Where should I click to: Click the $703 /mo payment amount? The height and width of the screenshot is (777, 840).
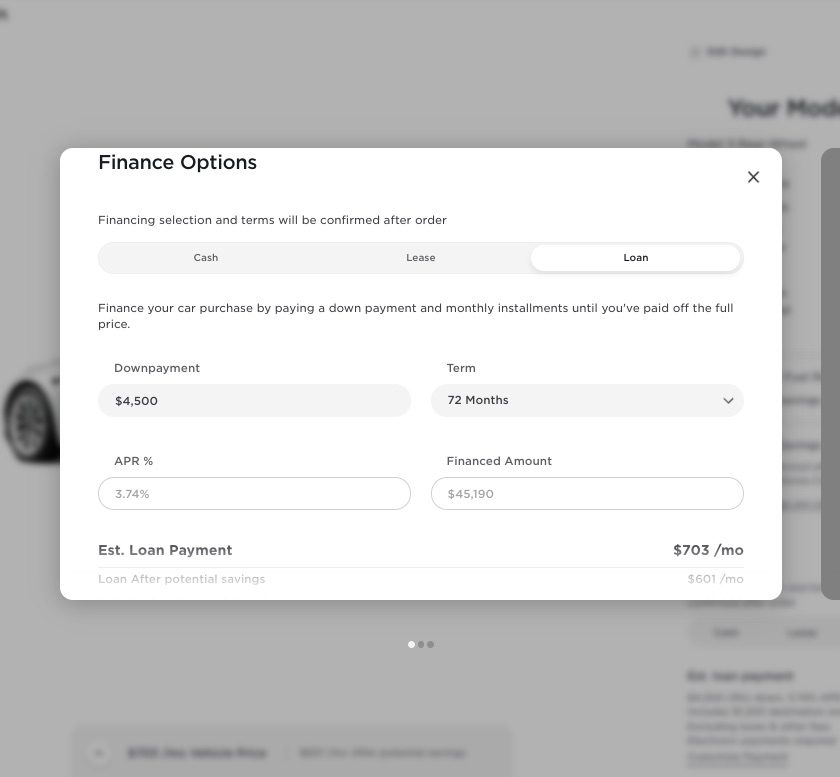pyautogui.click(x=708, y=550)
